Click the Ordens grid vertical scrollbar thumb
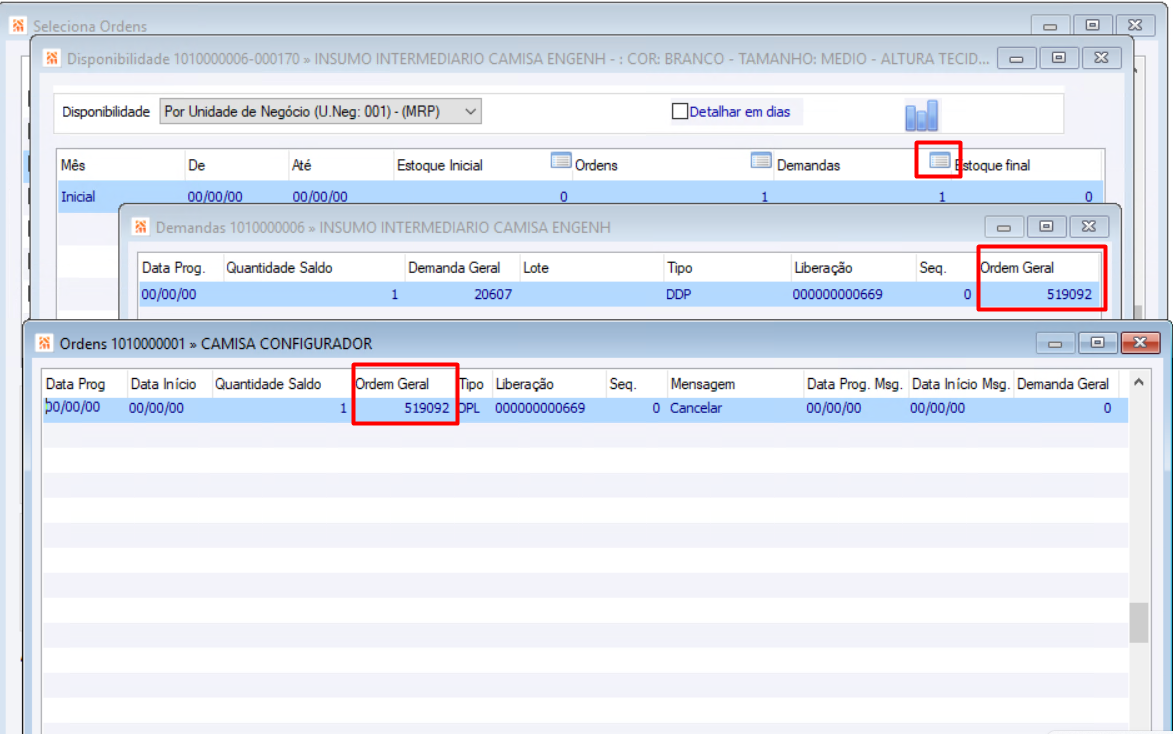This screenshot has width=1173, height=734. (x=1139, y=623)
